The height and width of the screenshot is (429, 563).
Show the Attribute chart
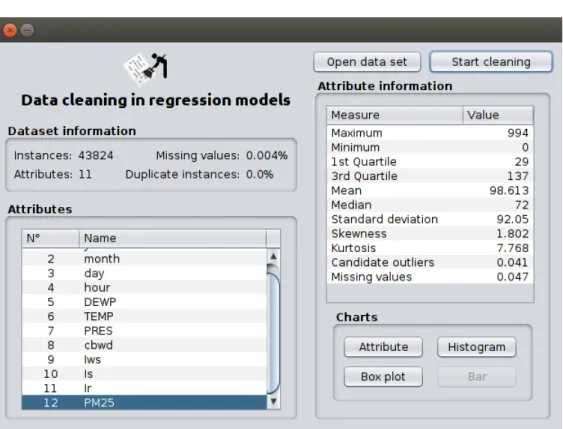click(383, 347)
